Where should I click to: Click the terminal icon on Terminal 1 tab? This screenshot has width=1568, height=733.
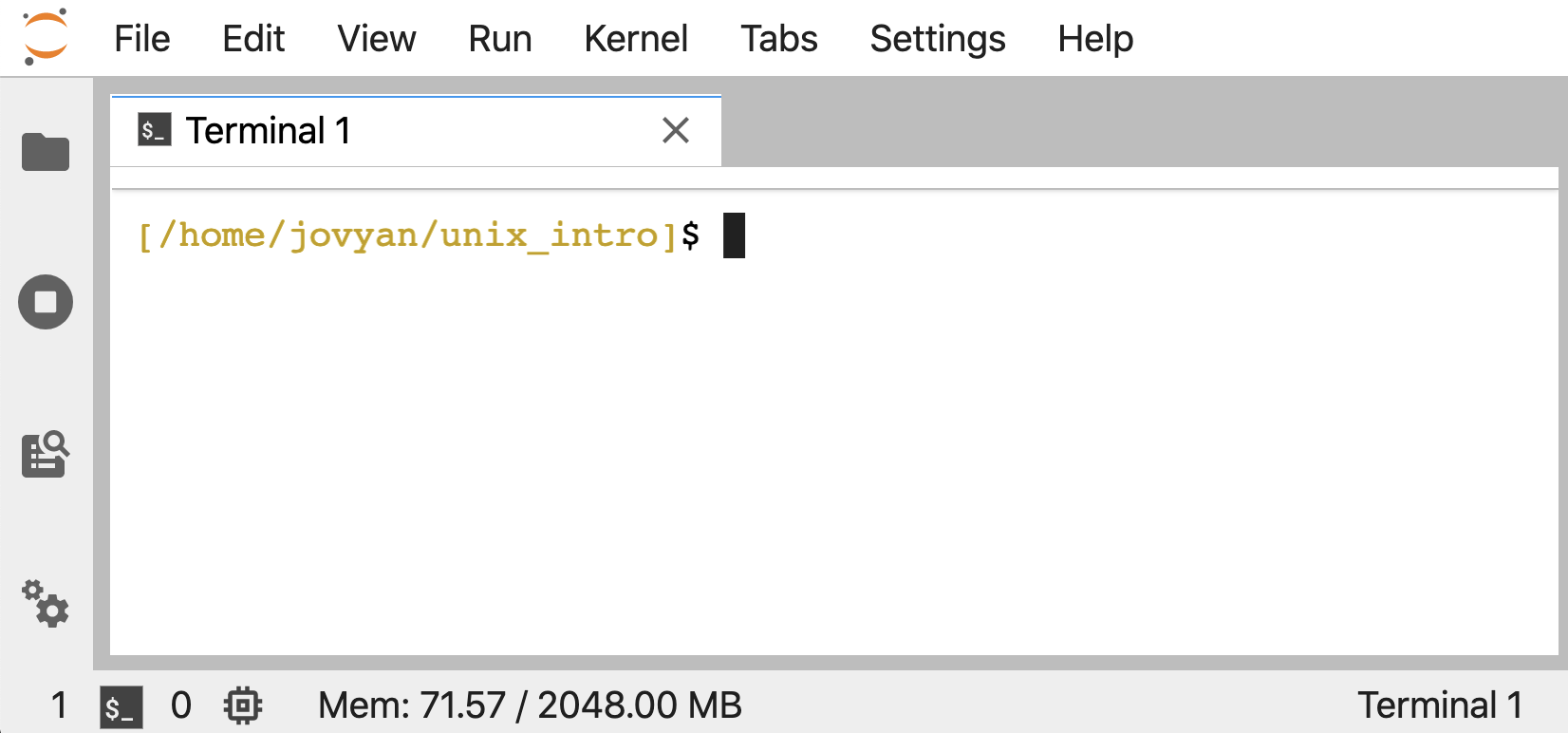(x=155, y=129)
